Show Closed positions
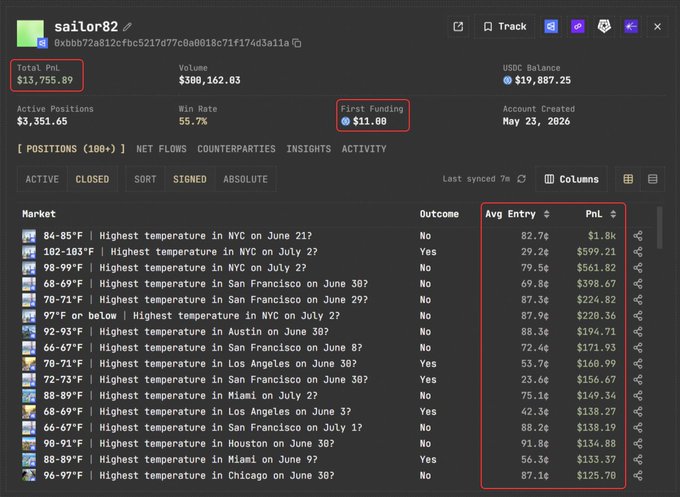 click(x=92, y=179)
